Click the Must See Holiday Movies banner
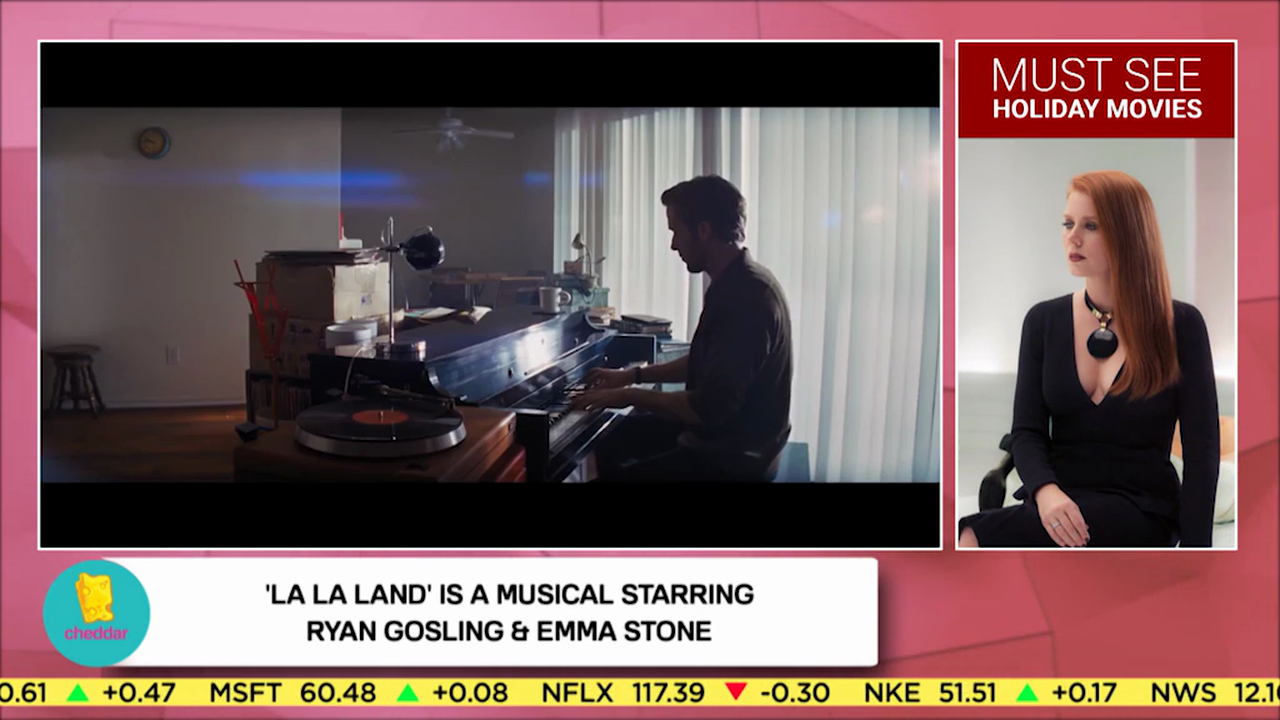This screenshot has height=720, width=1280. pos(1096,90)
